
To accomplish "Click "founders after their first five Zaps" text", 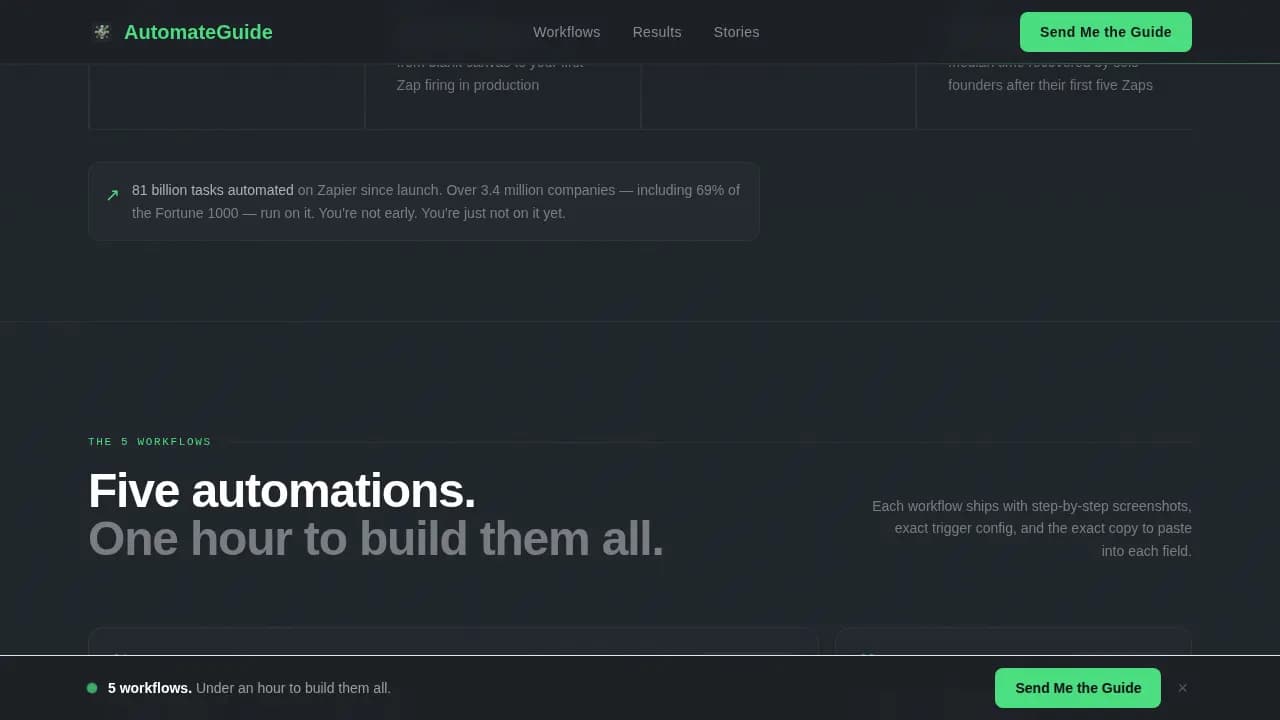I will coord(1050,85).
